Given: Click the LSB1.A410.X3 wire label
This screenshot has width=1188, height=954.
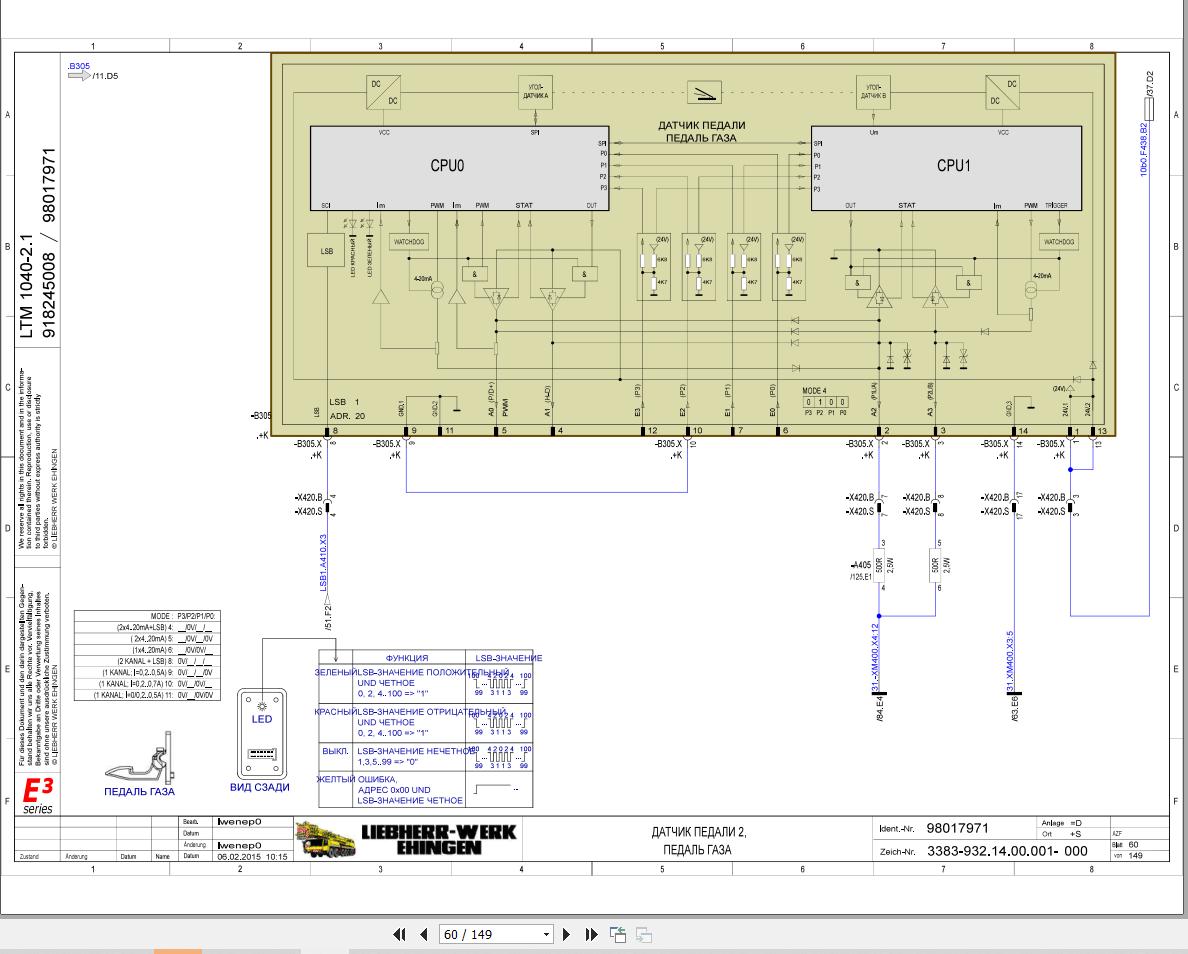Looking at the screenshot, I should pyautogui.click(x=324, y=562).
